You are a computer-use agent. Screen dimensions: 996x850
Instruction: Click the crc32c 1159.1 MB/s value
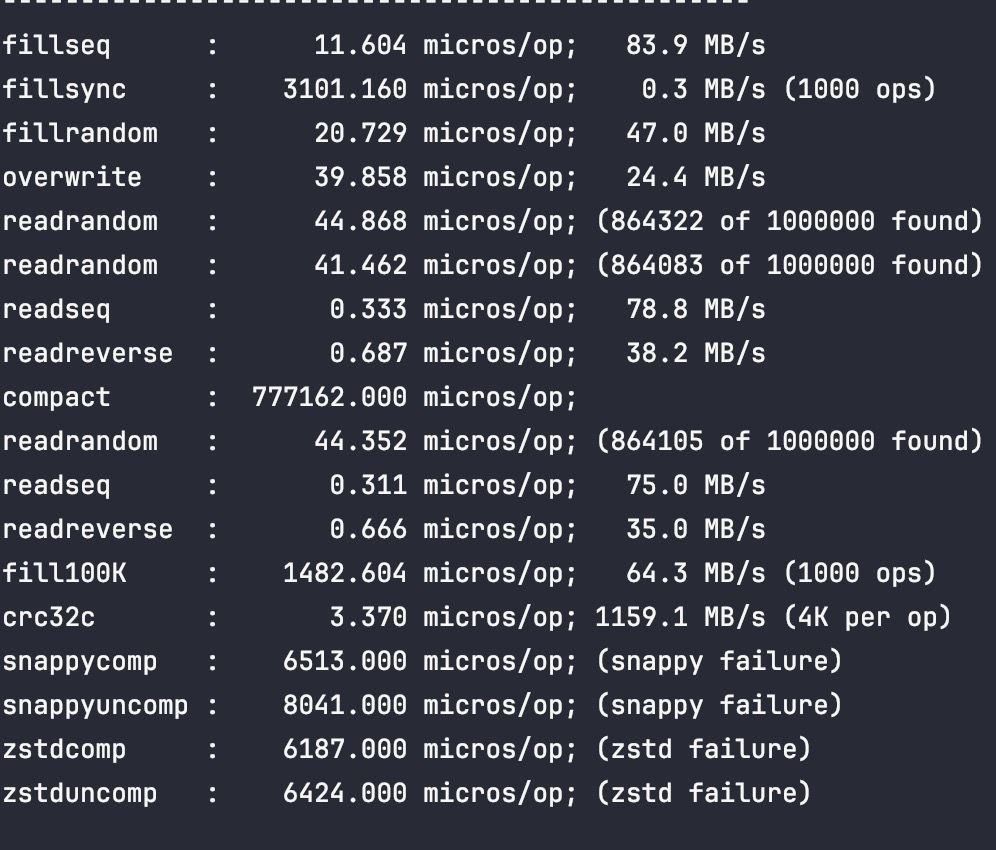click(680, 617)
